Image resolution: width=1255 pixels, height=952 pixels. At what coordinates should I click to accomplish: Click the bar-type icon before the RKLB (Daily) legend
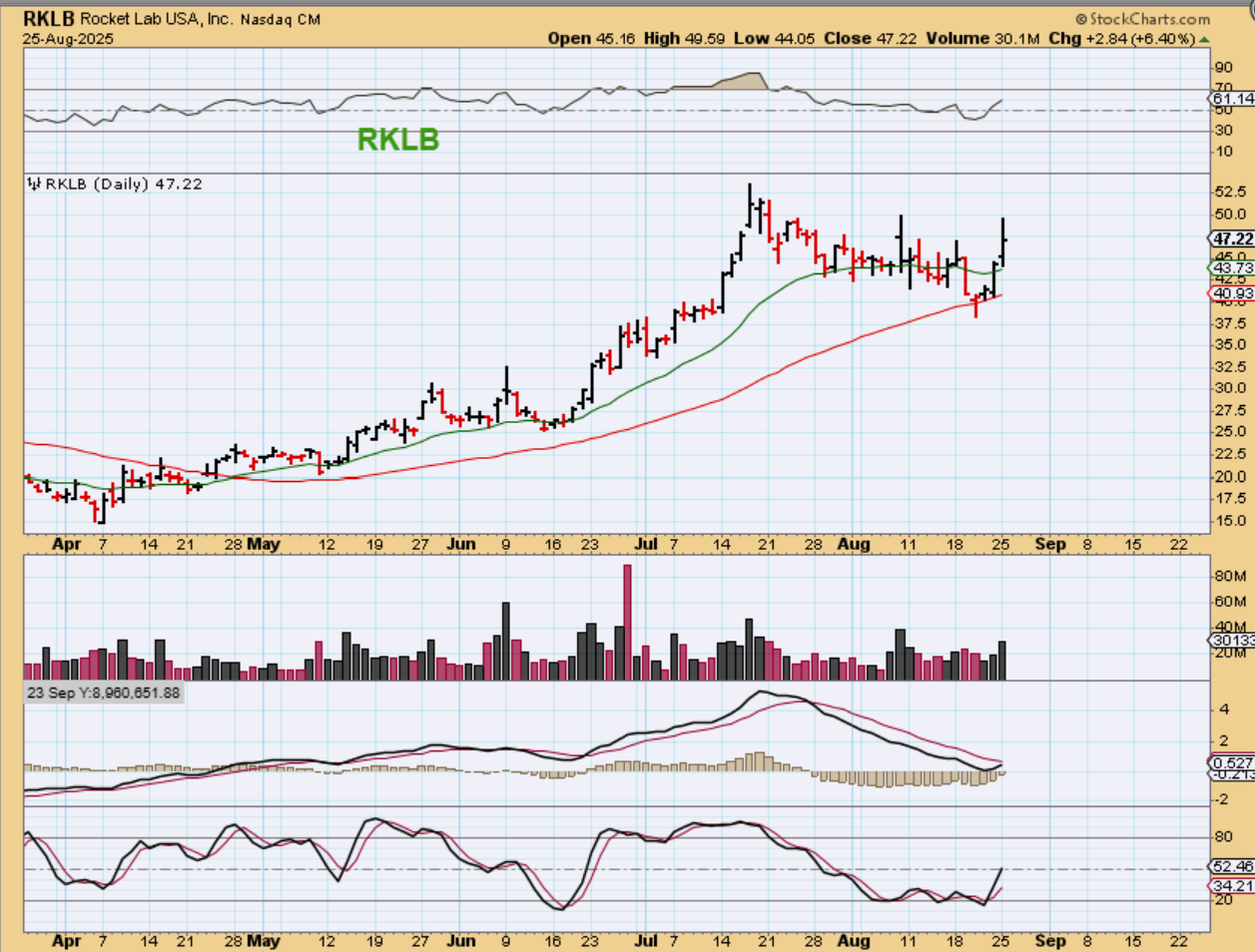pos(35,184)
